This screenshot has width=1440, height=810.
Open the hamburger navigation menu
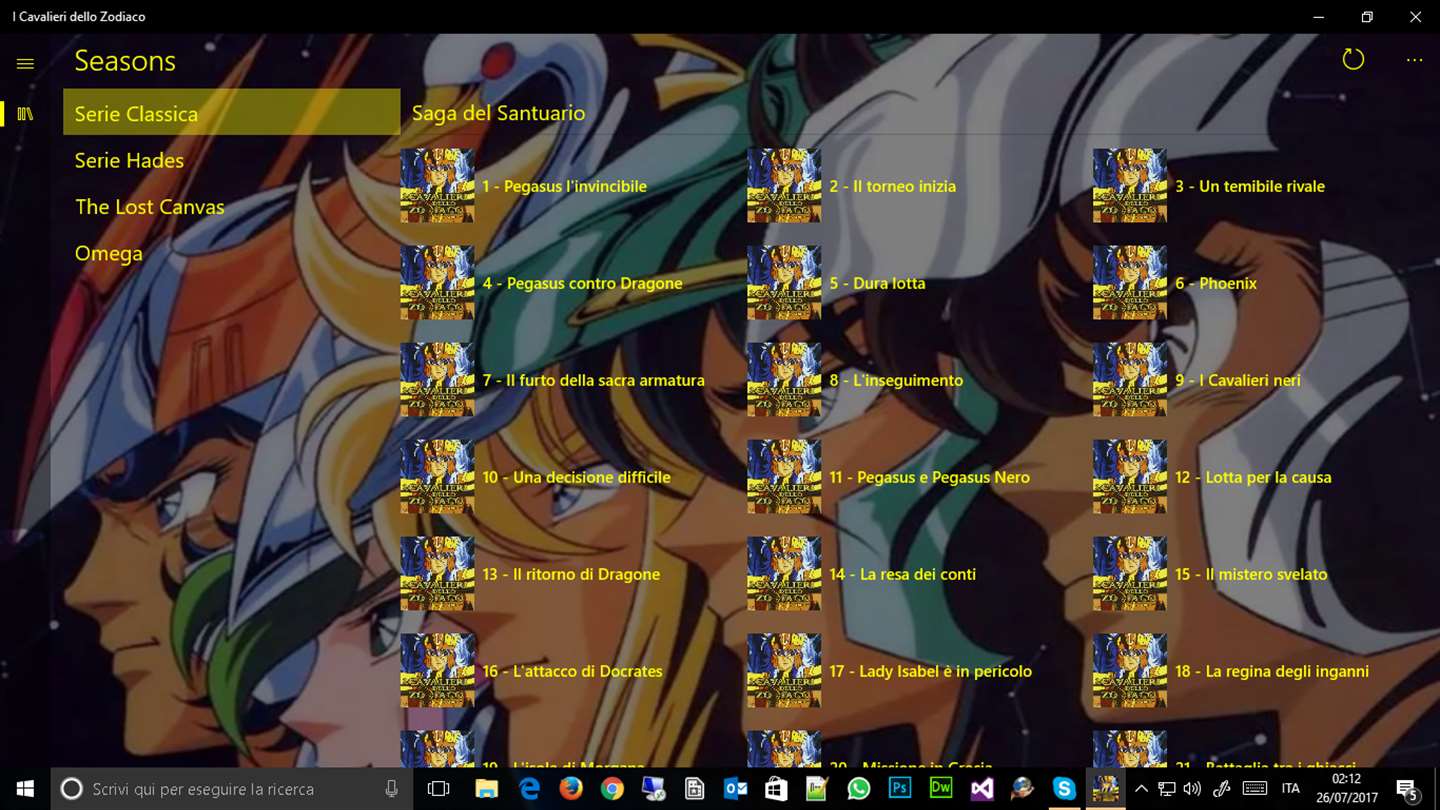[x=25, y=63]
